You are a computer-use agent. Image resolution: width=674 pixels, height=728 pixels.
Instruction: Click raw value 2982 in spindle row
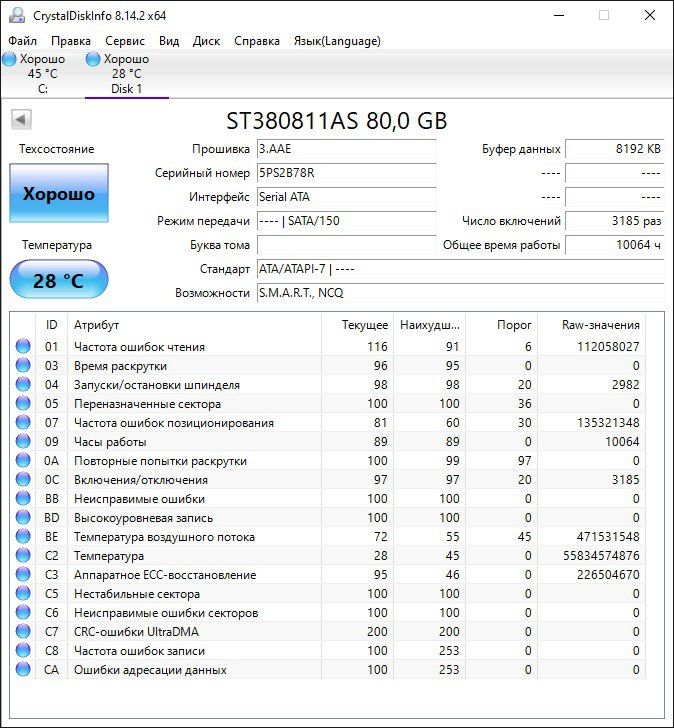pos(625,385)
